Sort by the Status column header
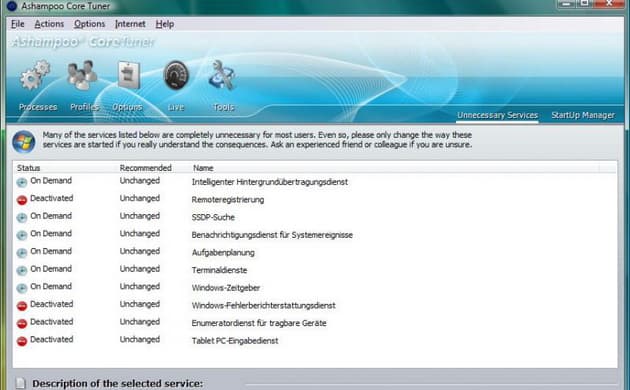The image size is (630, 390). coord(29,168)
